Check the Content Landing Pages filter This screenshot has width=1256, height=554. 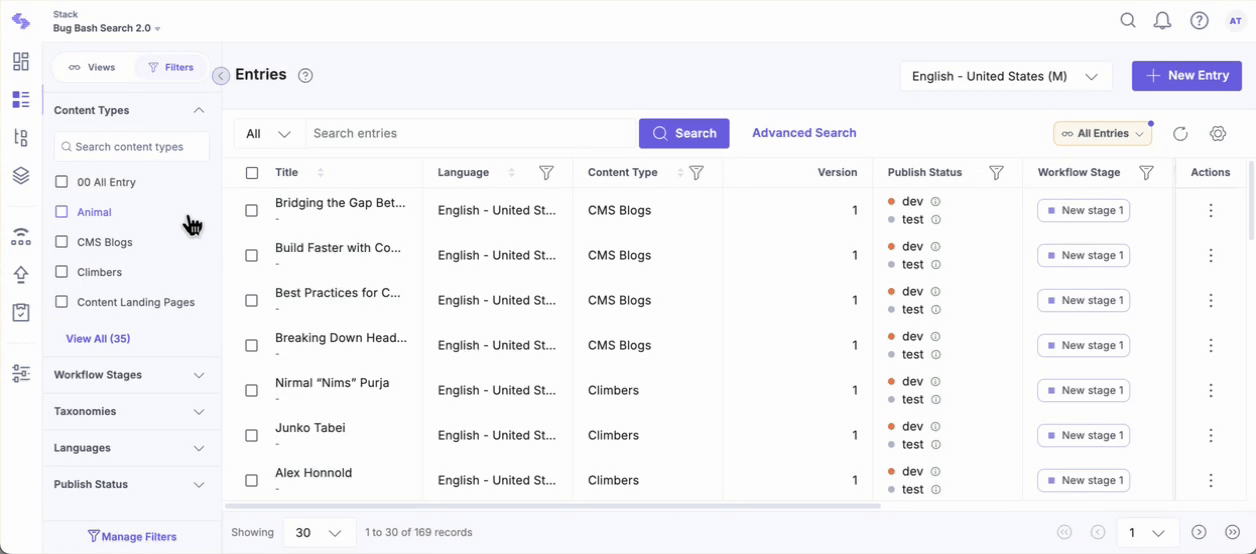pyautogui.click(x=62, y=302)
